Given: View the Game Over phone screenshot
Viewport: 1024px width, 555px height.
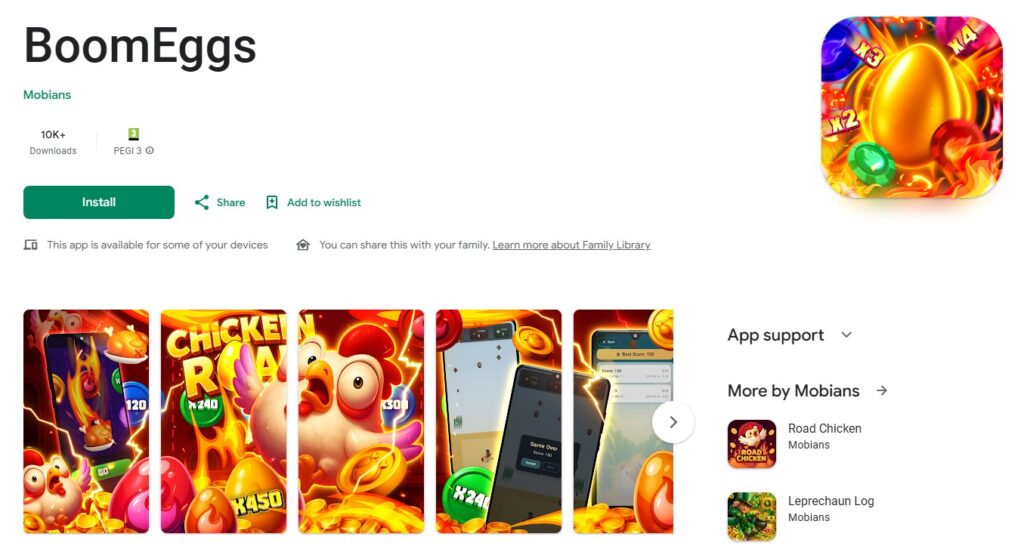Looking at the screenshot, I should [498, 421].
